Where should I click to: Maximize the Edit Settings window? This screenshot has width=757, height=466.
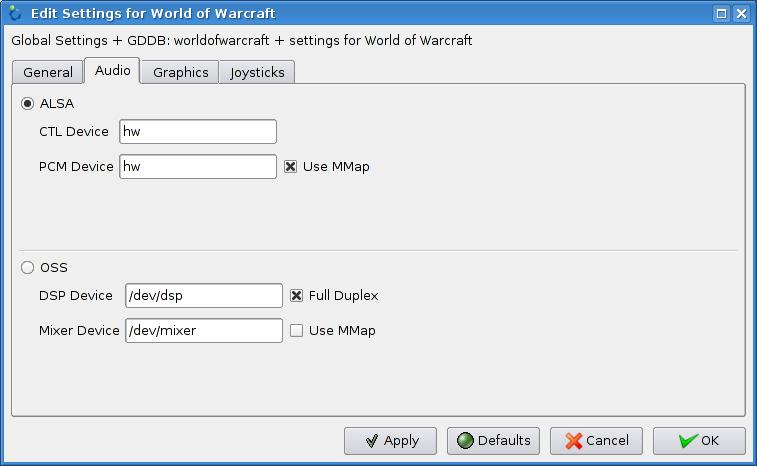(722, 13)
